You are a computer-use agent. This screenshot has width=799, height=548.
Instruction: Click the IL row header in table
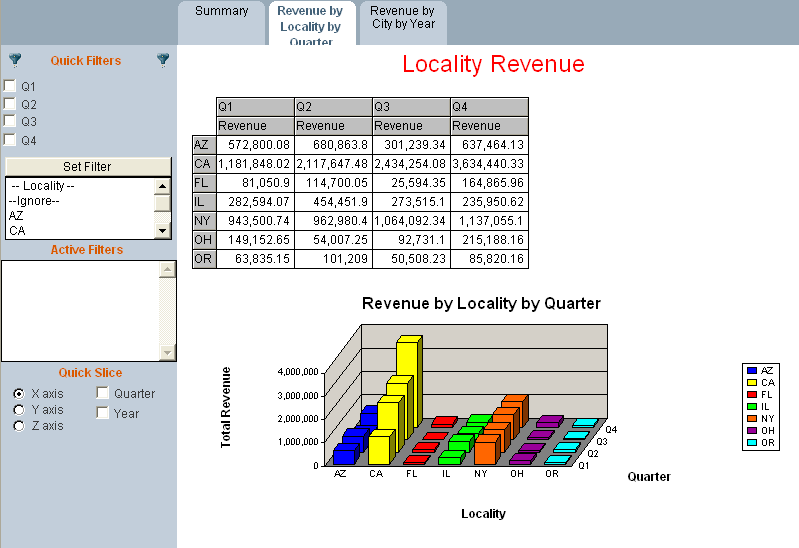(204, 202)
